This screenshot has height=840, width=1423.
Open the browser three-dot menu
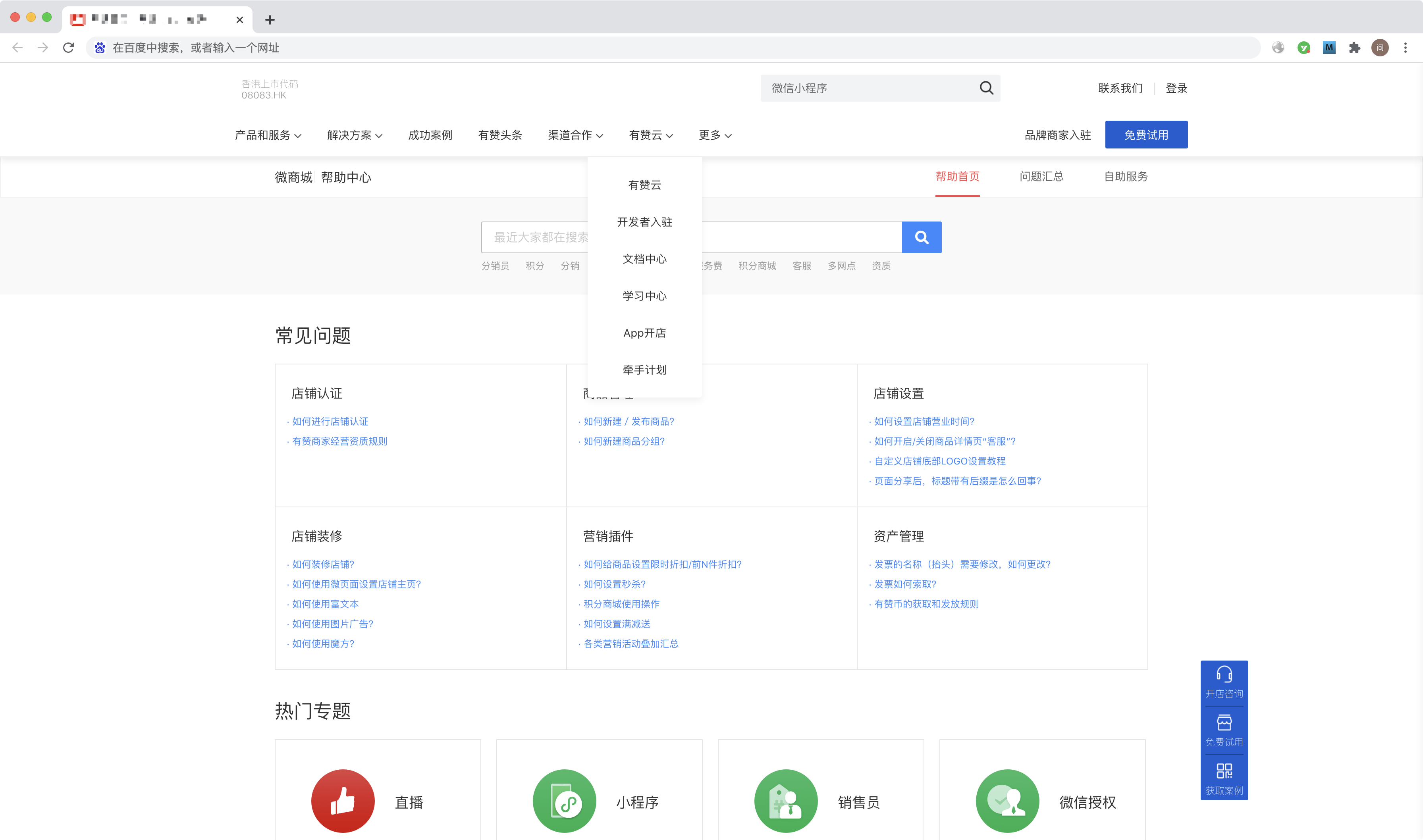point(1406,48)
